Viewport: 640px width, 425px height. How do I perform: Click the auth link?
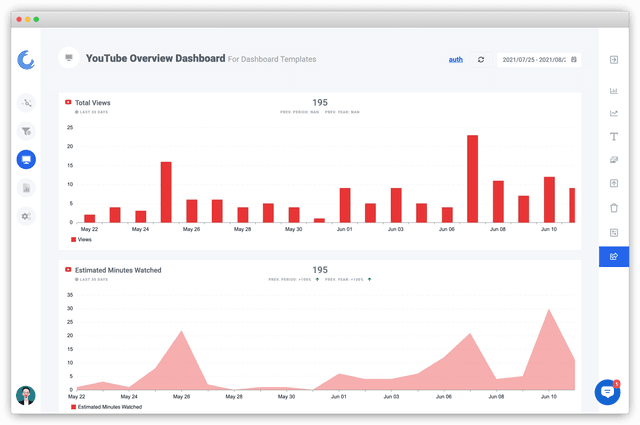(456, 60)
